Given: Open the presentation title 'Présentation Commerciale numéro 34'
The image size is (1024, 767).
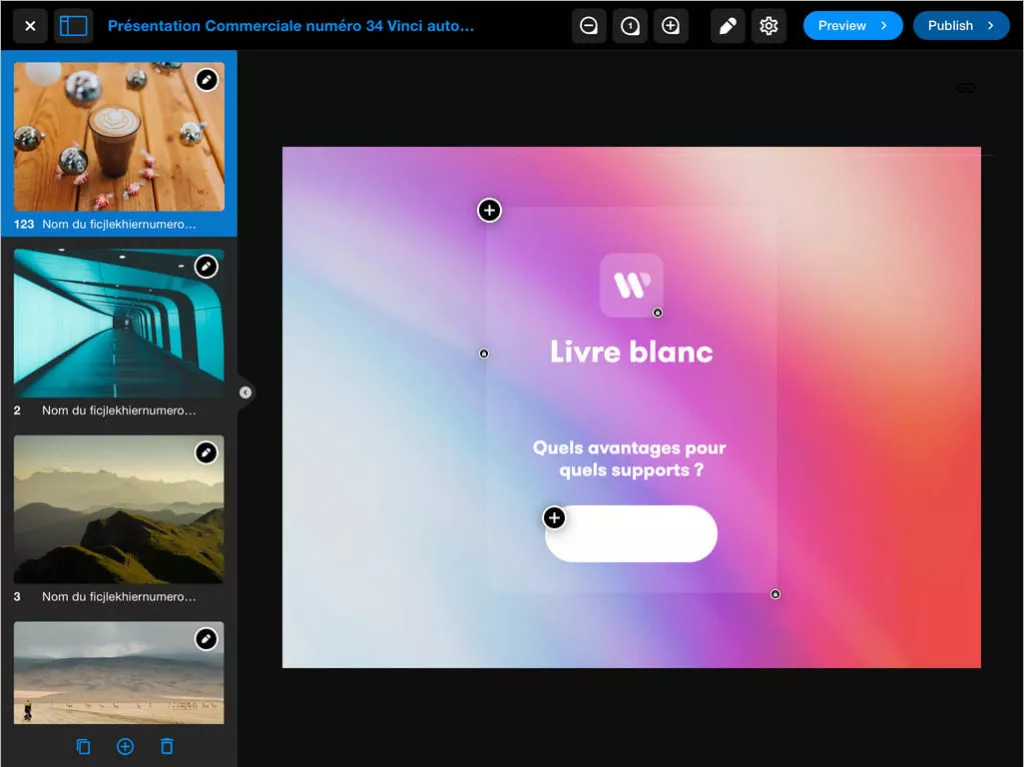Looking at the screenshot, I should (x=291, y=26).
